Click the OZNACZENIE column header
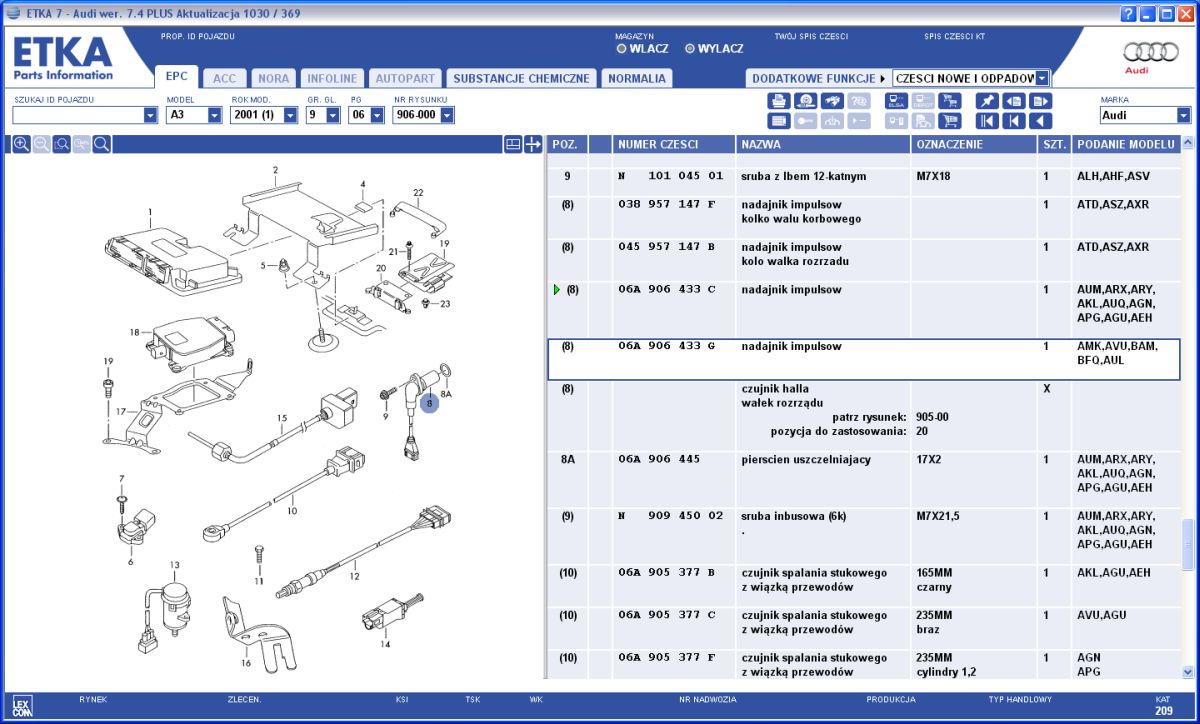Screen dimensions: 1200x724 pyautogui.click(x=973, y=144)
